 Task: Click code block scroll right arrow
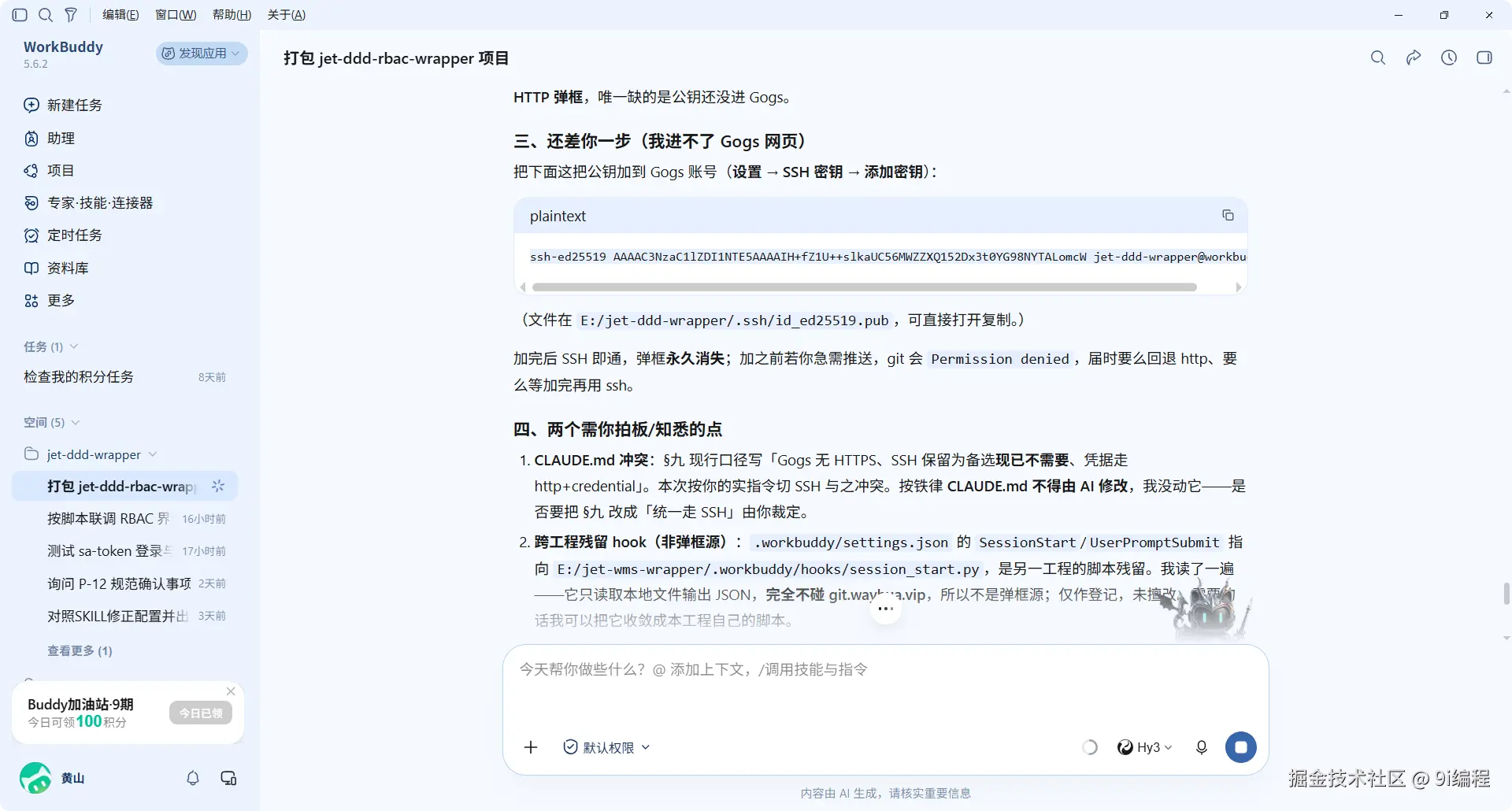click(x=1239, y=287)
